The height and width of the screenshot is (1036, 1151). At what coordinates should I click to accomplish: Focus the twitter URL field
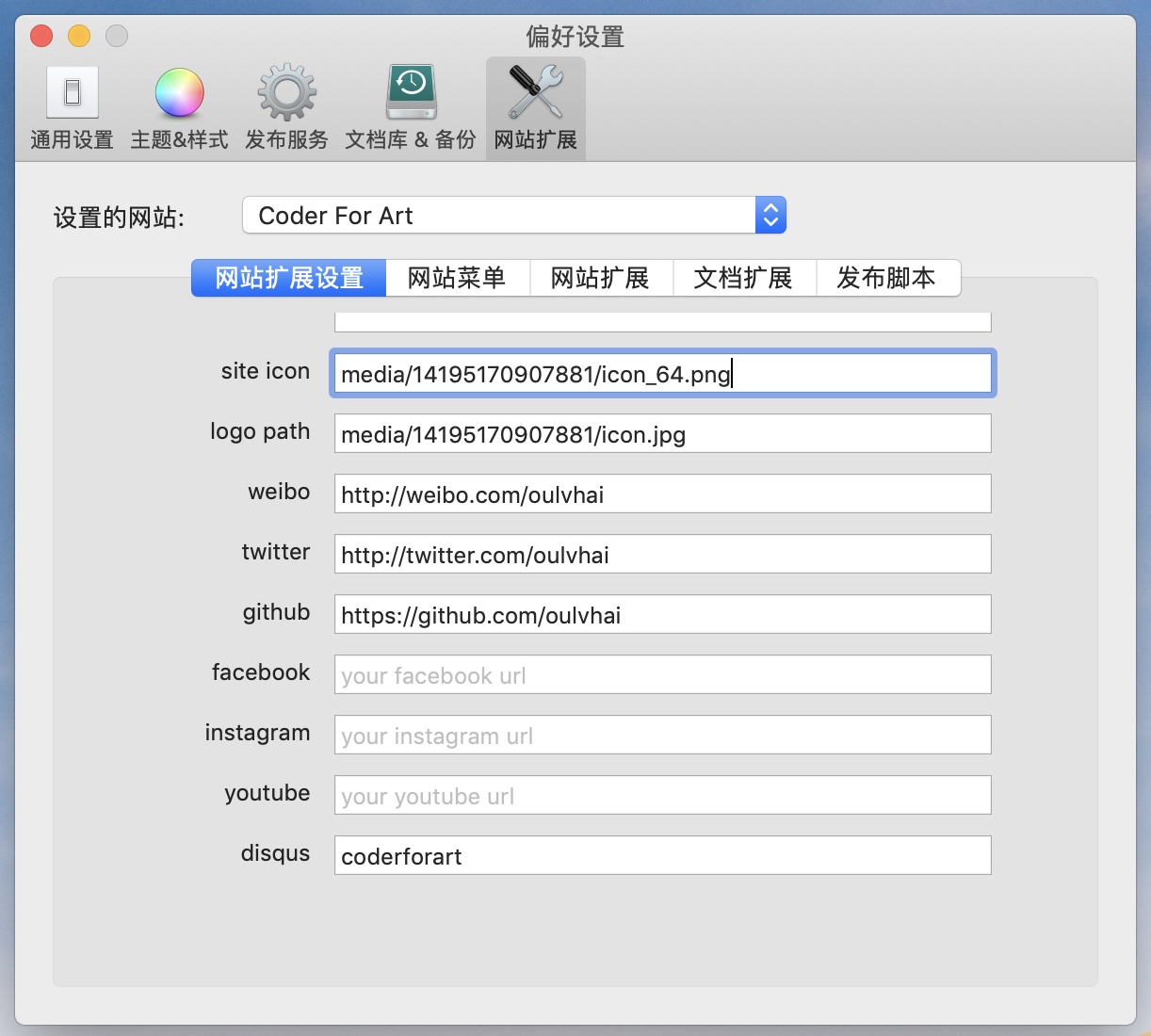662,555
